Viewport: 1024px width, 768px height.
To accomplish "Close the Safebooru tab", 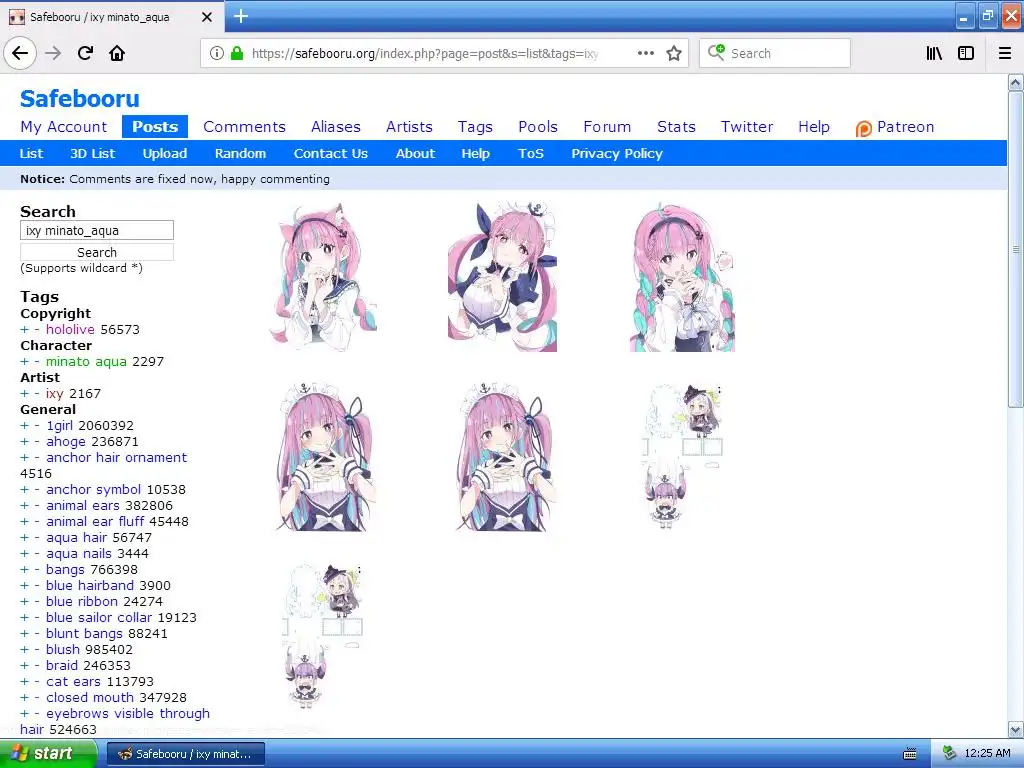I will (x=206, y=17).
